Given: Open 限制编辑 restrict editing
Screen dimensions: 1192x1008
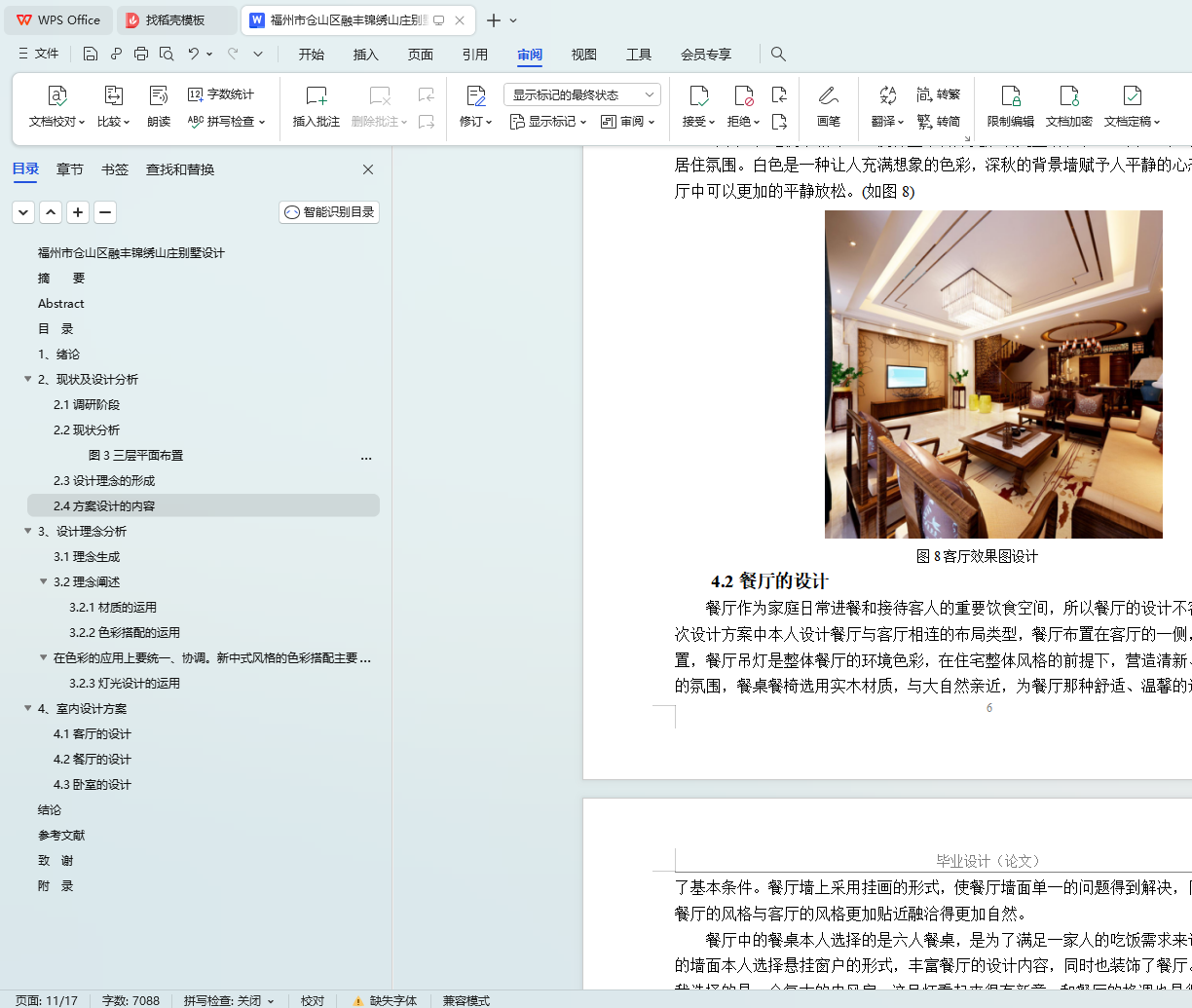Looking at the screenshot, I should pos(1011,106).
